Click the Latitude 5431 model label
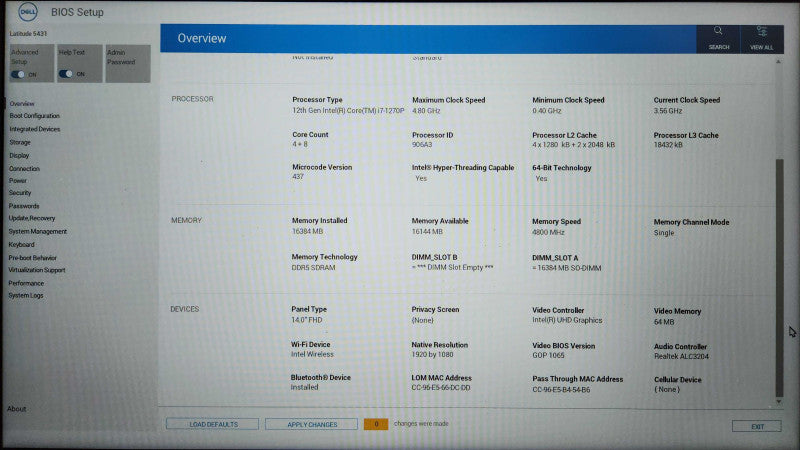The image size is (800, 450). click(x=28, y=34)
